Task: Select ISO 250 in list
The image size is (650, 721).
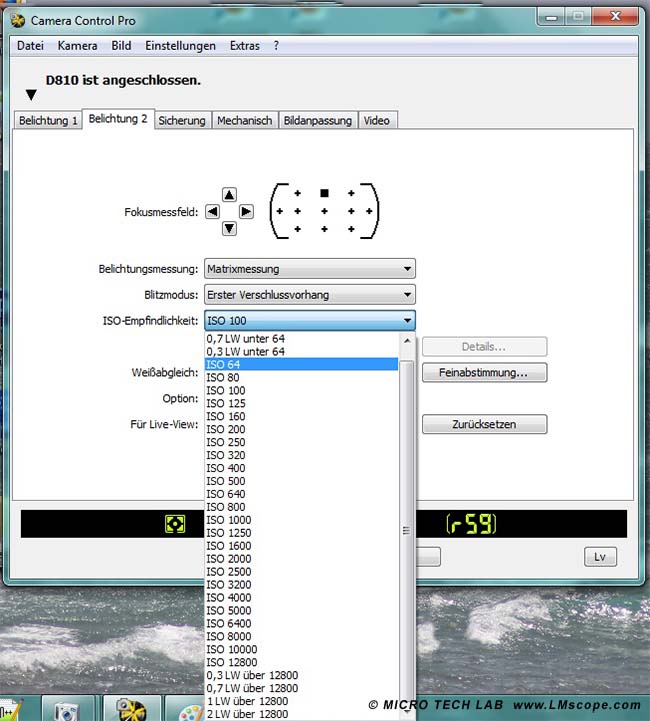Action: pos(302,442)
